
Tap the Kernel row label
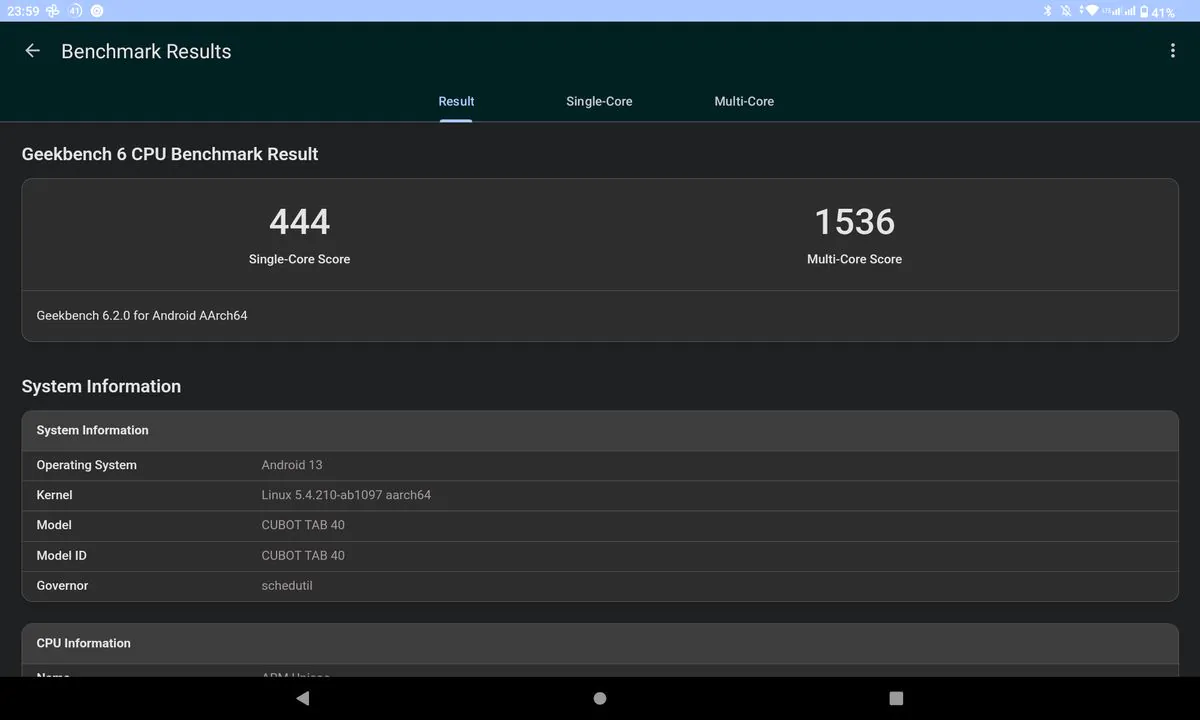54,495
